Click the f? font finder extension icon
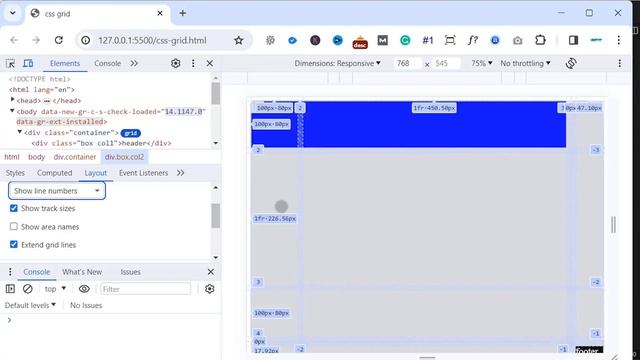This screenshot has height=360, width=640. point(472,40)
